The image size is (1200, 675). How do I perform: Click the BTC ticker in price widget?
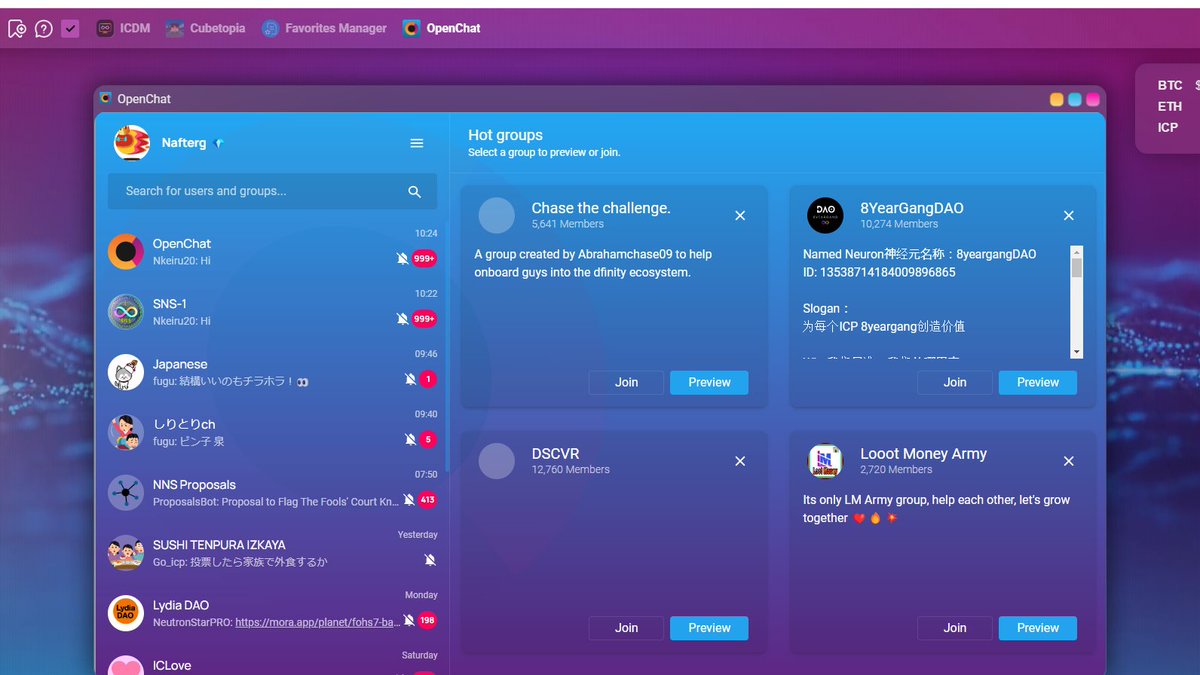pos(1170,86)
